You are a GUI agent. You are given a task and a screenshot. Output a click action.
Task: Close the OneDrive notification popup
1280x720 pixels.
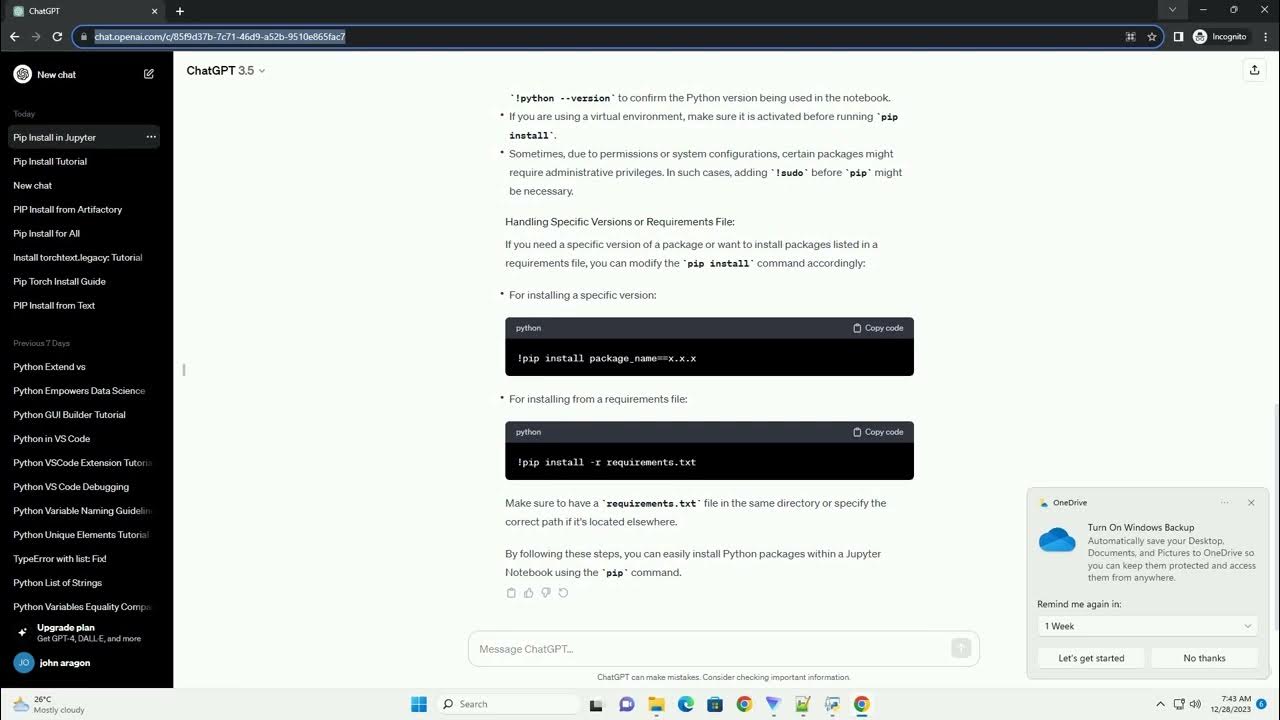(x=1251, y=503)
